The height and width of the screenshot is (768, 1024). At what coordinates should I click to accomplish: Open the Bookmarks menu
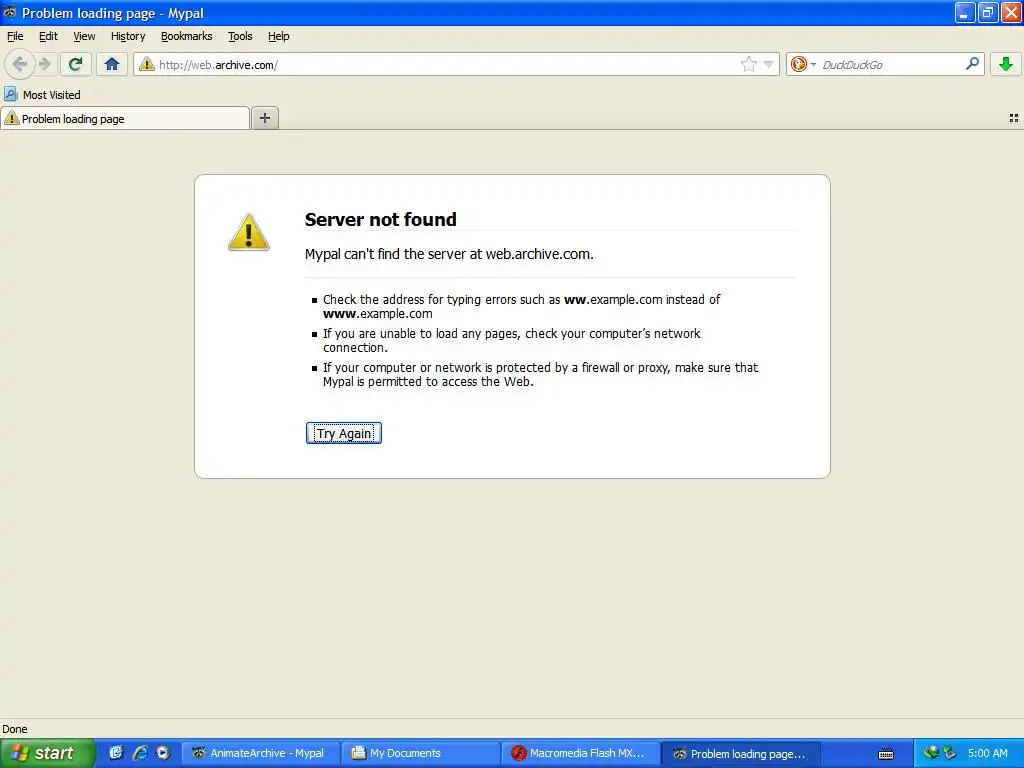[x=187, y=36]
